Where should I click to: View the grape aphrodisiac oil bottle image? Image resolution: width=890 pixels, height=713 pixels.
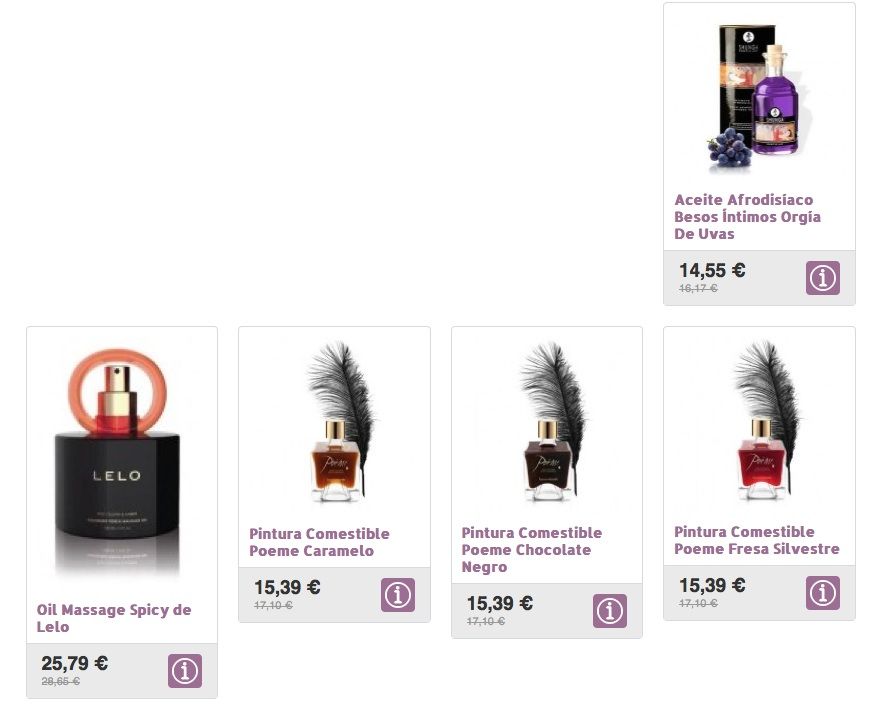(x=754, y=98)
